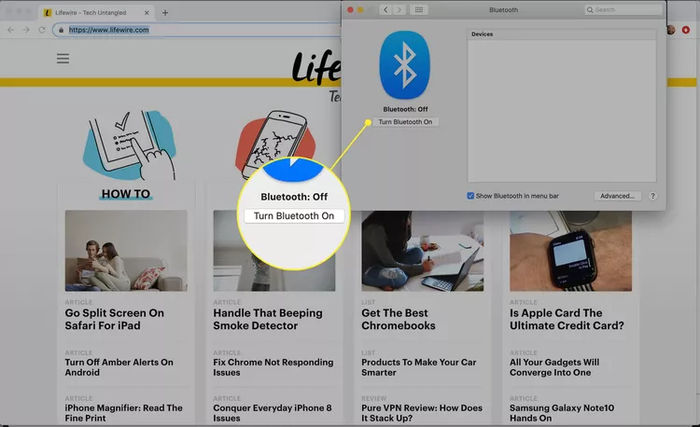700x427 pixels.
Task: Close the Lifewire - Tech Untangled tab
Action: pos(146,13)
